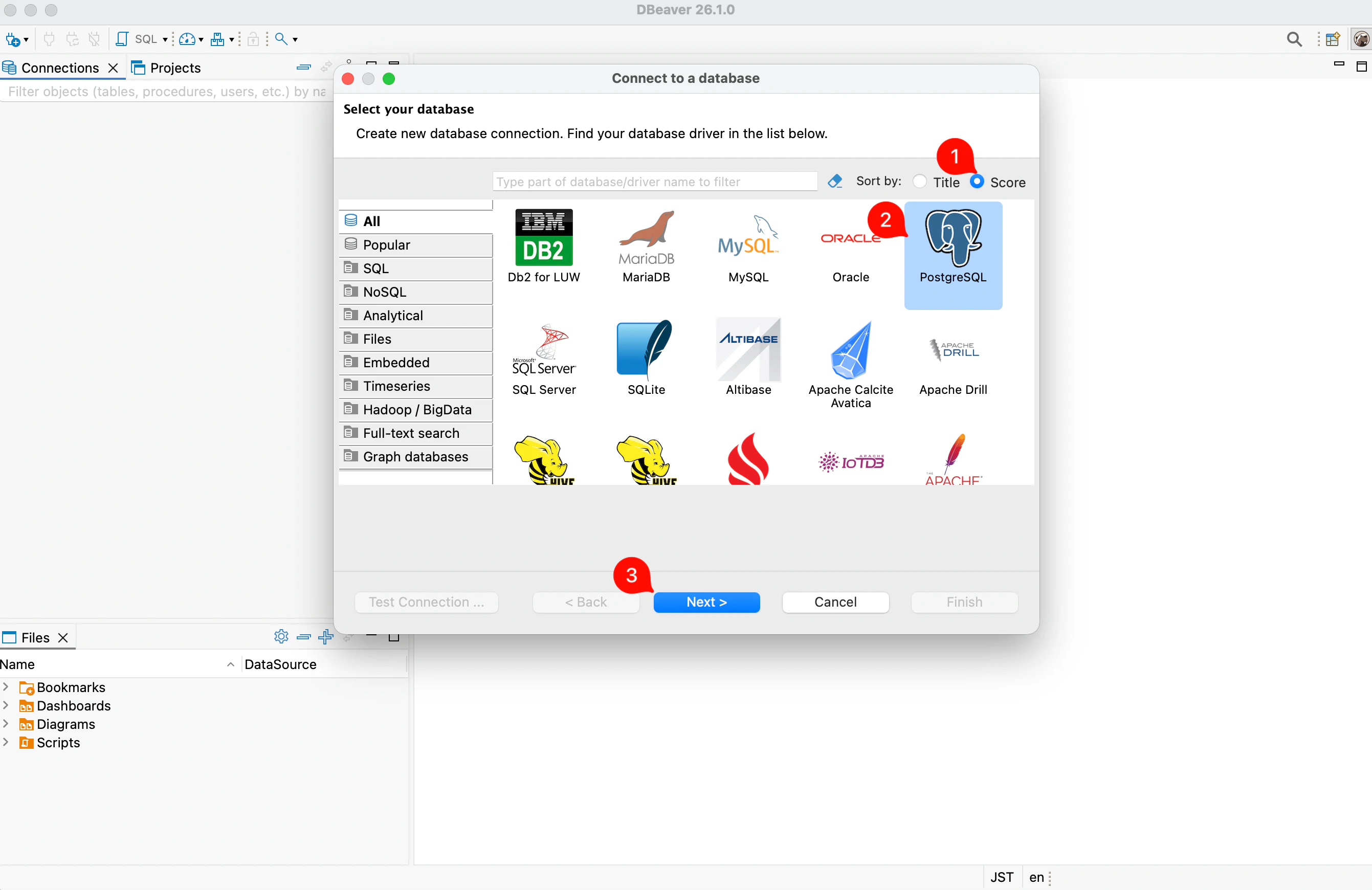Click the New Database Connection toolbar icon

coord(13,39)
